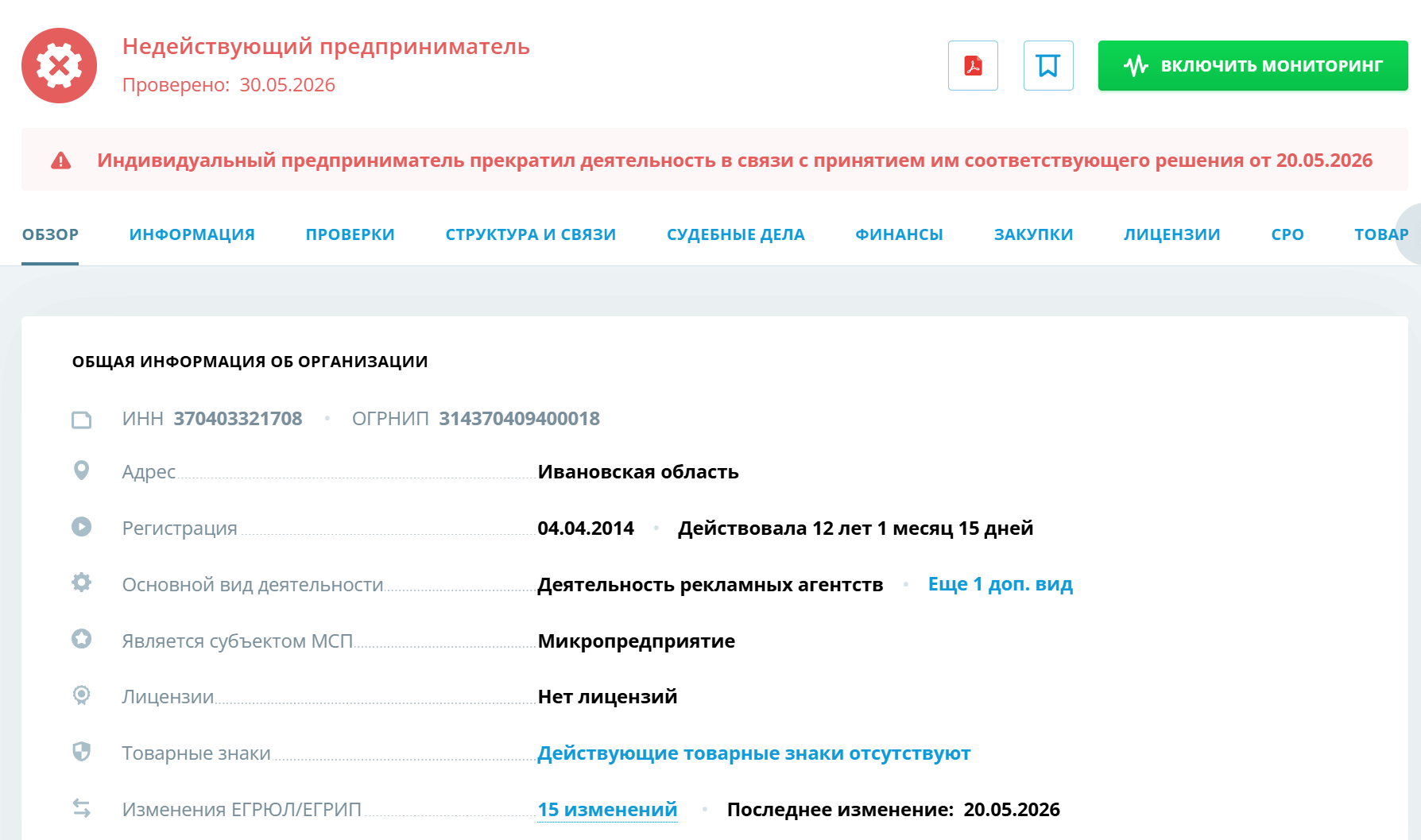Click the Недействующий предприниматель heading
Screen dimensions: 1421x840
(x=326, y=47)
